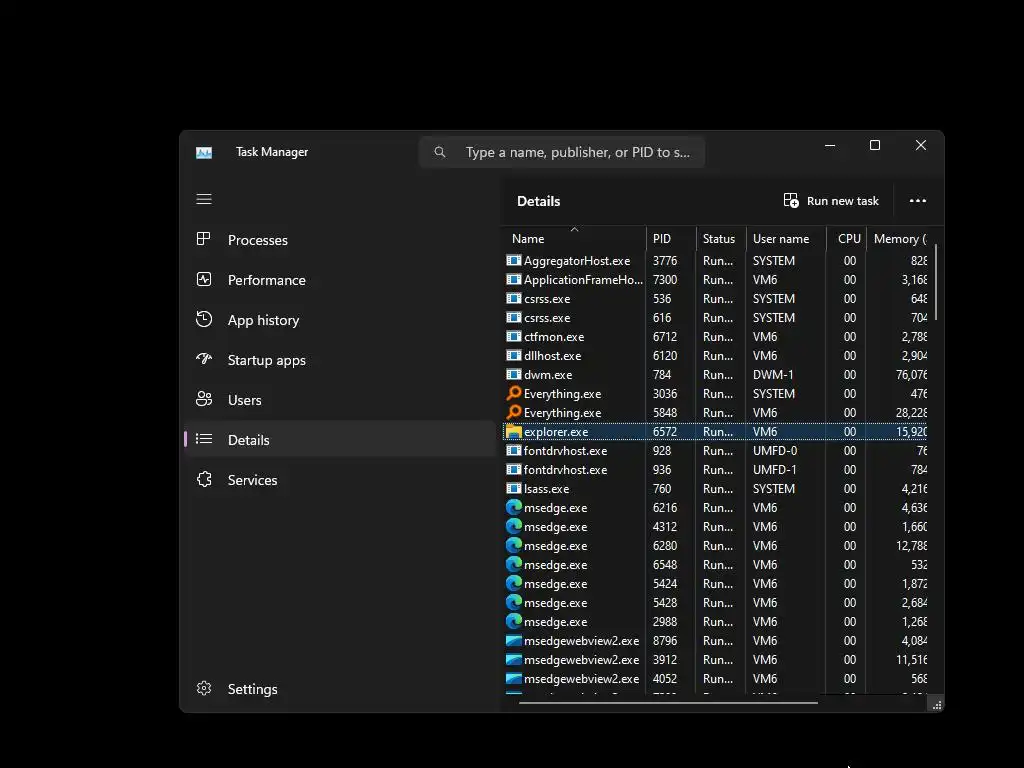Click the Services puzzle icon
Image resolution: width=1024 pixels, height=768 pixels.
(x=204, y=479)
